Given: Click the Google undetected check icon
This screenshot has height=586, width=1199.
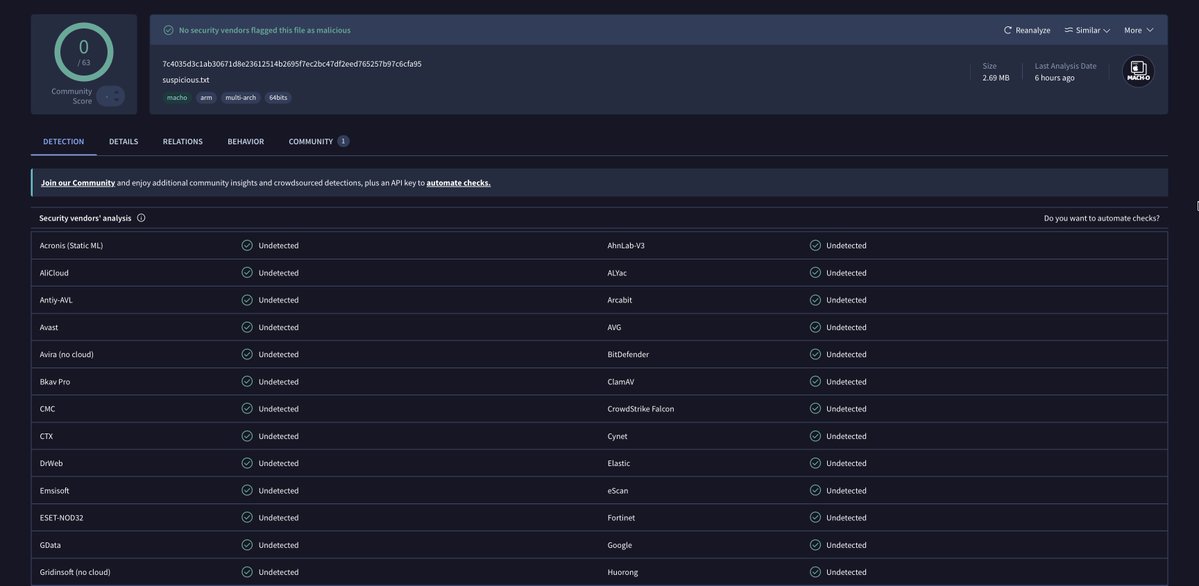Looking at the screenshot, I should (x=815, y=545).
